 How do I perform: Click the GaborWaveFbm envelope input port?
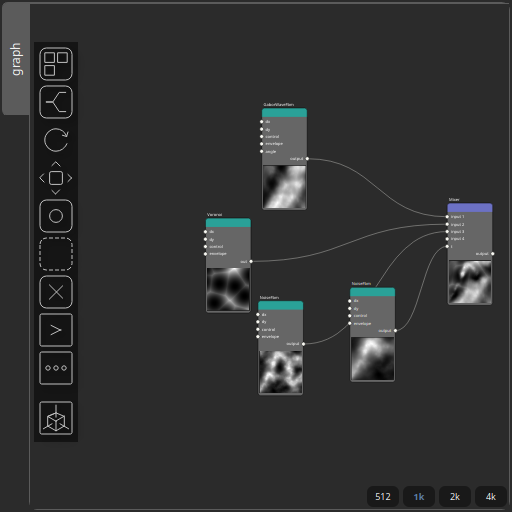(x=262, y=144)
